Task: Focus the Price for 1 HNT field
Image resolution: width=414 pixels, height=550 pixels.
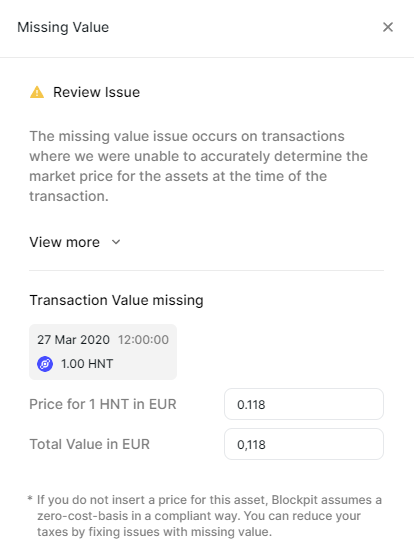Action: pyautogui.click(x=304, y=404)
